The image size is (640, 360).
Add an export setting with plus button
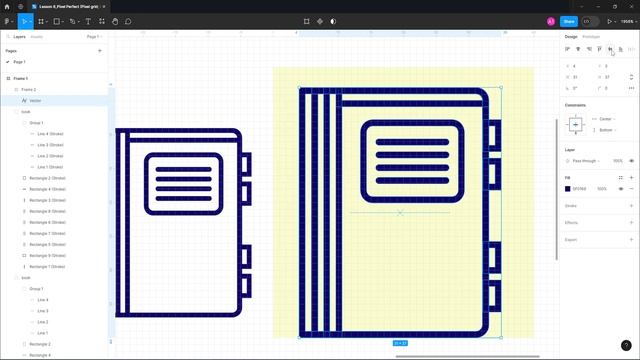(631, 240)
